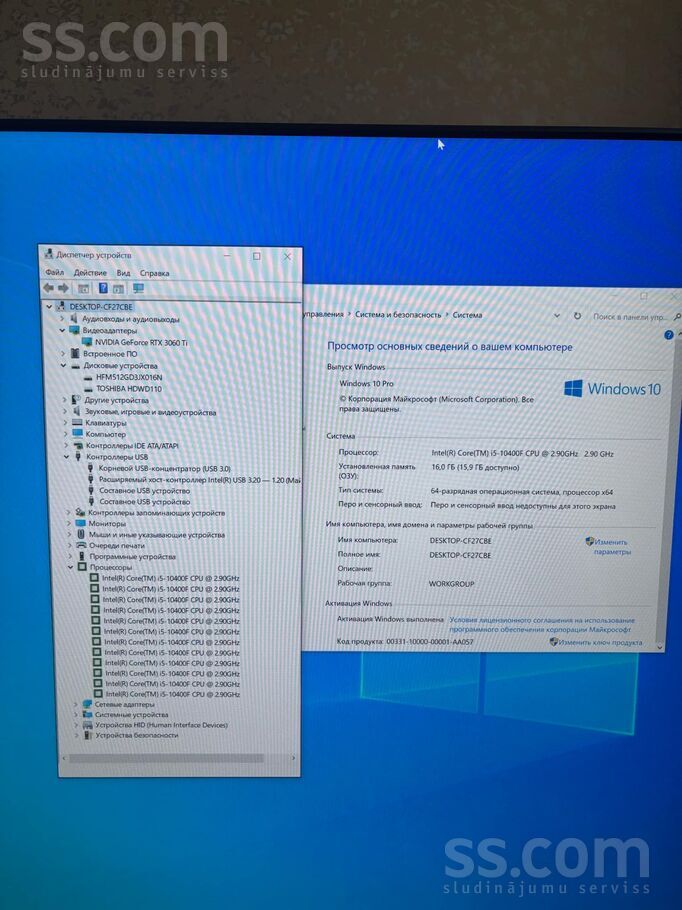Collapse the DESKTOP-CF27CBE root node
The image size is (682, 910).
tap(50, 306)
